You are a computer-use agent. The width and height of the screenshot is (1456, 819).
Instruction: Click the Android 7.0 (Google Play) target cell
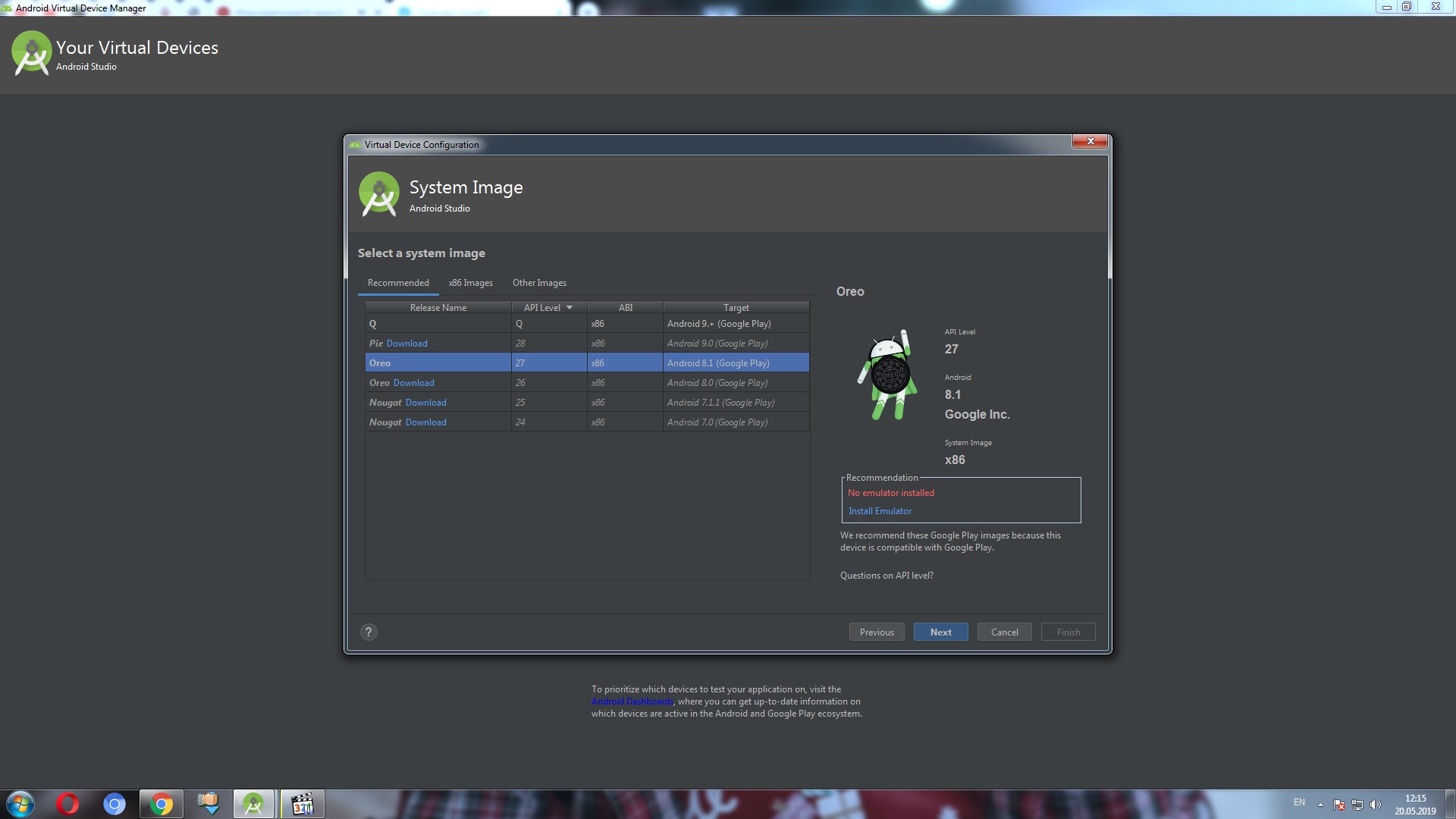(736, 422)
